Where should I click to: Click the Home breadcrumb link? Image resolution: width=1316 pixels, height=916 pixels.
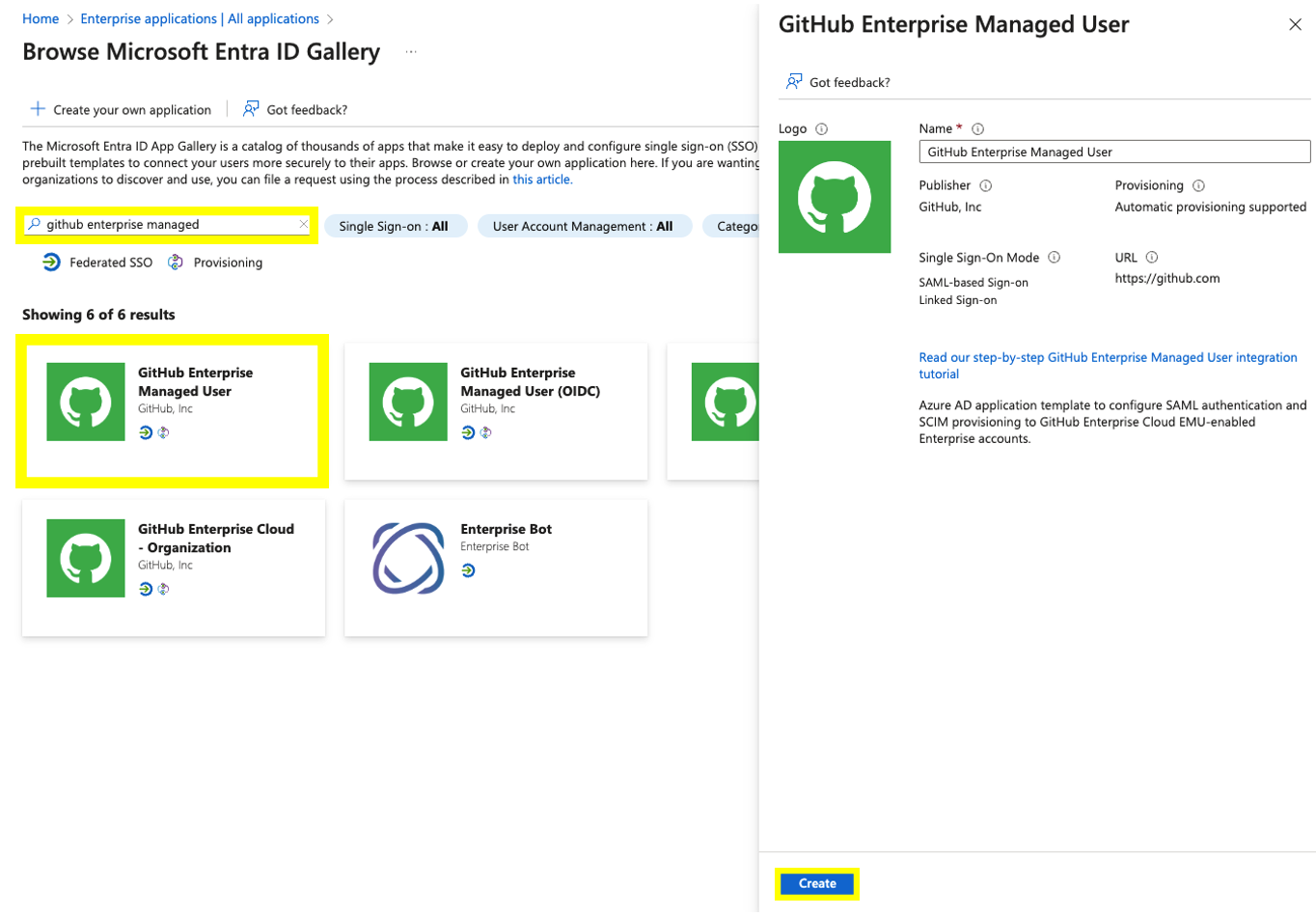[41, 18]
